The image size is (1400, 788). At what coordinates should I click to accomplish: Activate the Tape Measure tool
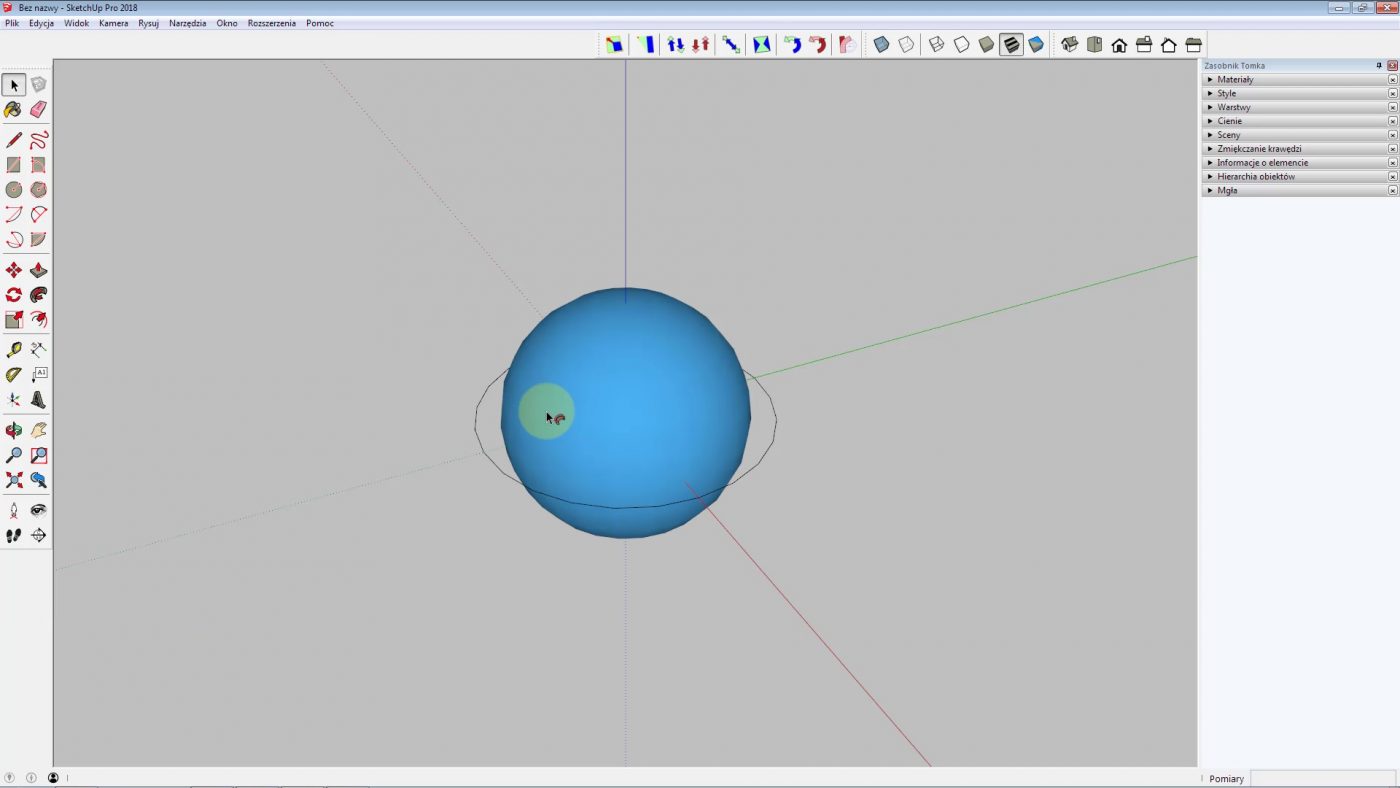coord(13,348)
